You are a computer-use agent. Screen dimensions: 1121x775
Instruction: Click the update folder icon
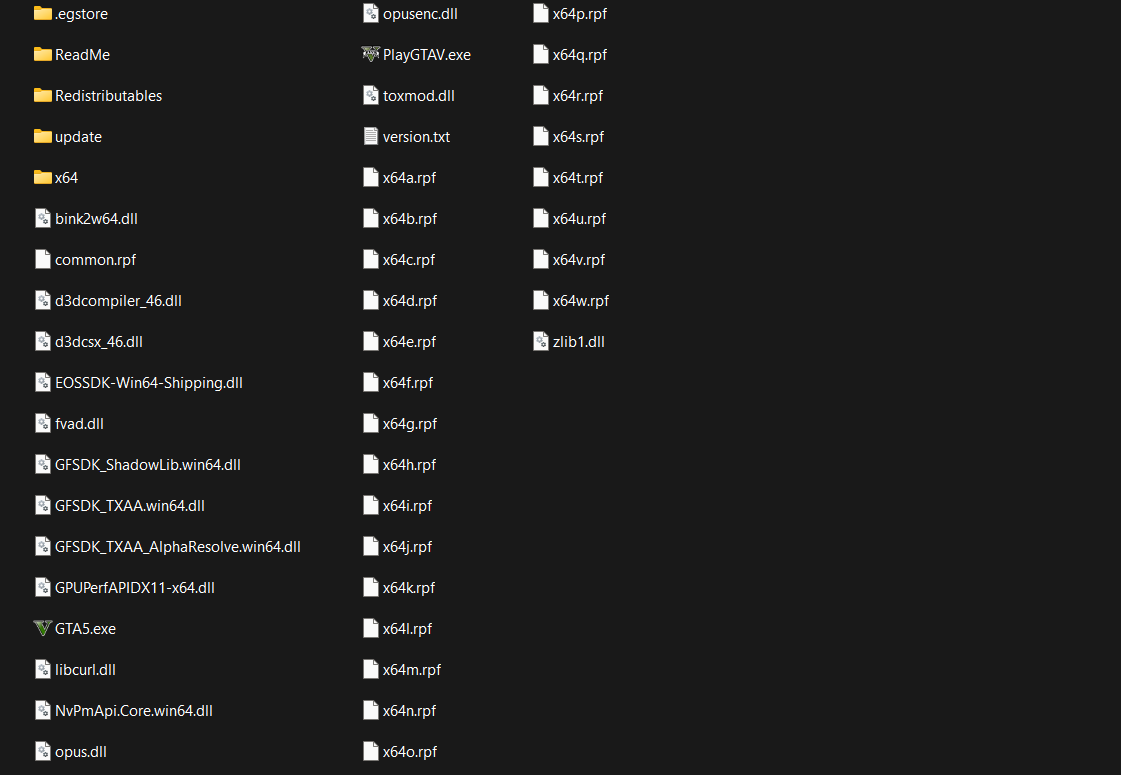43,137
